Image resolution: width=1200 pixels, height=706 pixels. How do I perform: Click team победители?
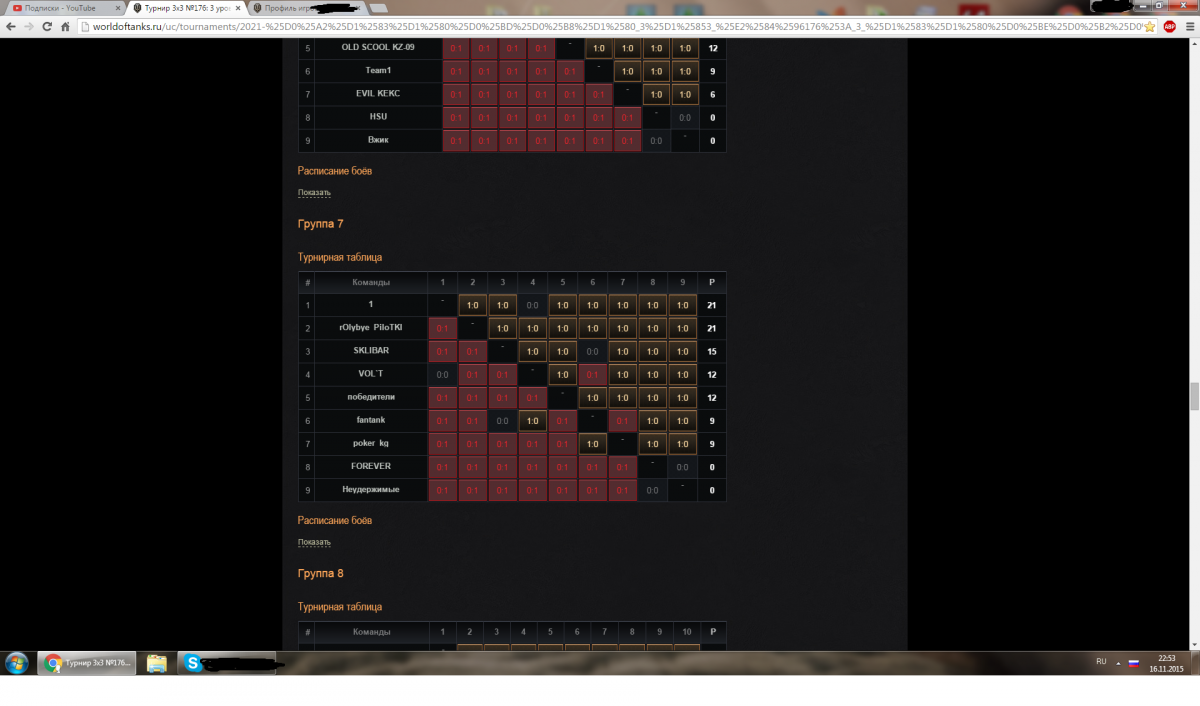[370, 397]
